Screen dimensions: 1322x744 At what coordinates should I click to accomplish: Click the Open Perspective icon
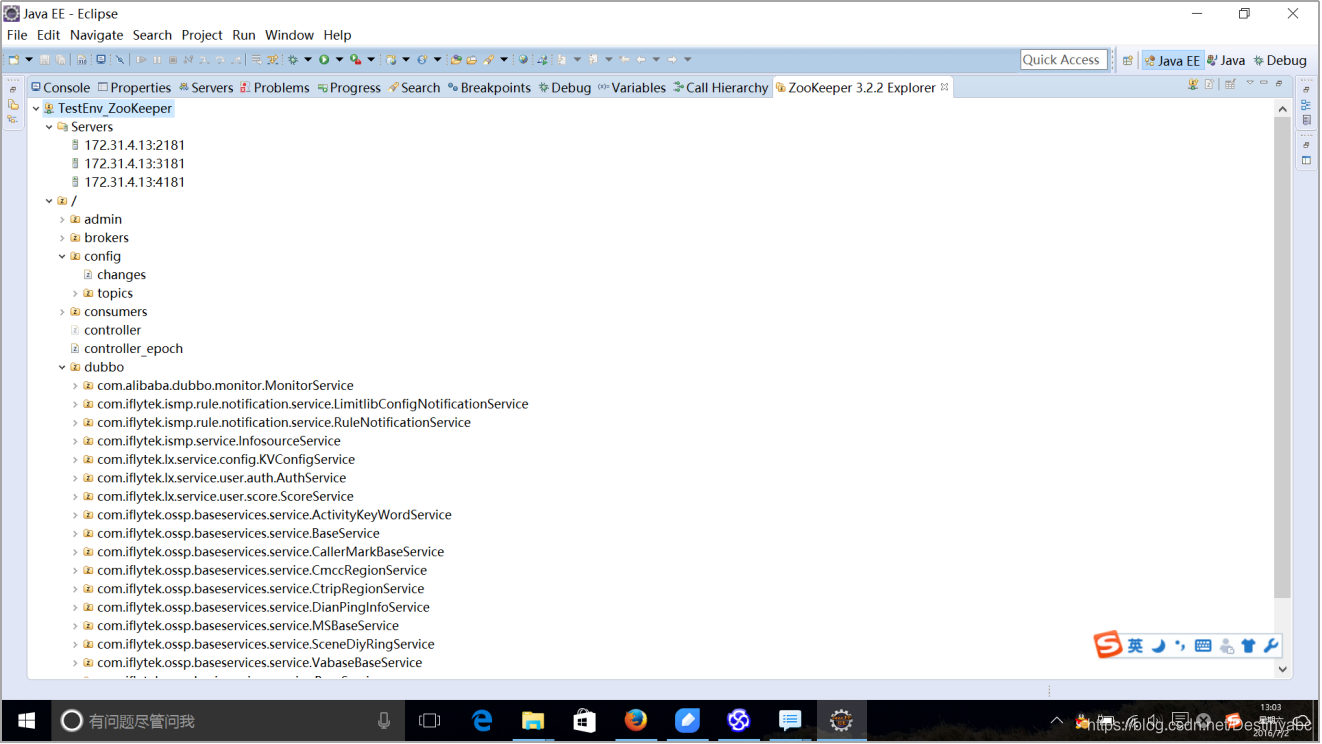pyautogui.click(x=1128, y=60)
